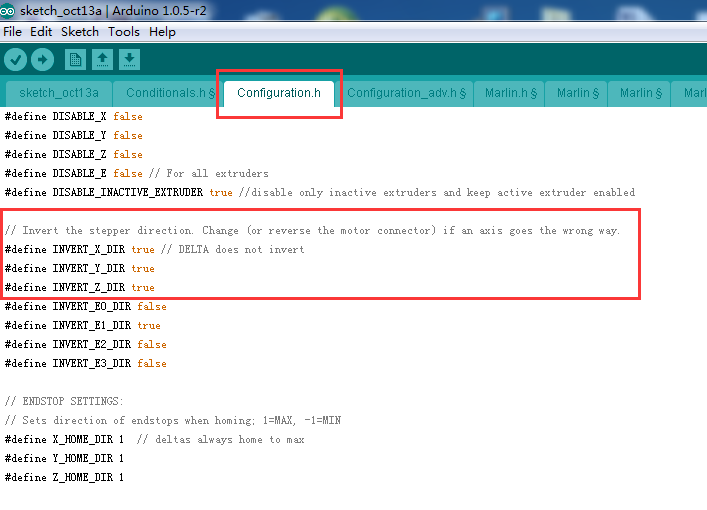Click the line '#define Y_HOME_DIR 1'

(64, 459)
